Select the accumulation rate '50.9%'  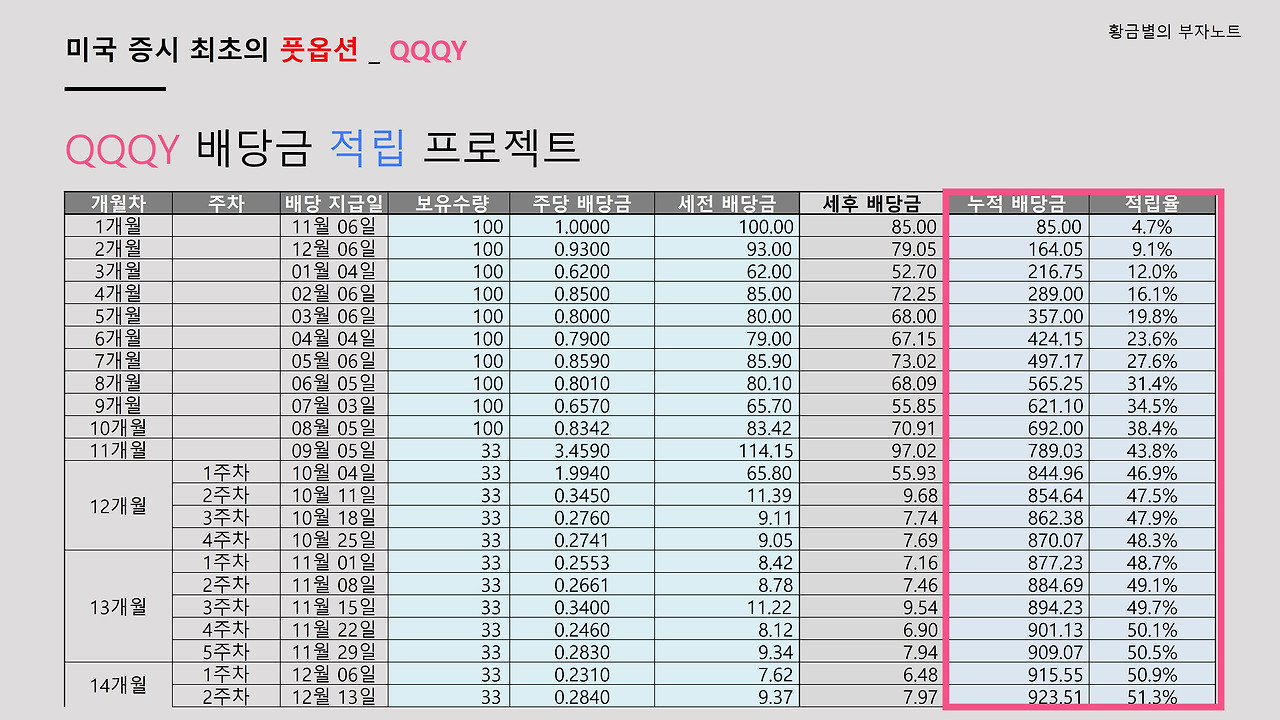click(1152, 675)
